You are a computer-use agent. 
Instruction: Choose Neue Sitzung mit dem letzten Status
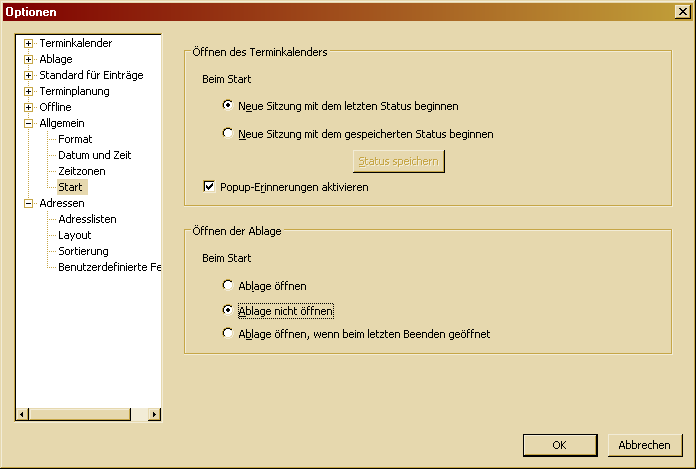pyautogui.click(x=229, y=104)
